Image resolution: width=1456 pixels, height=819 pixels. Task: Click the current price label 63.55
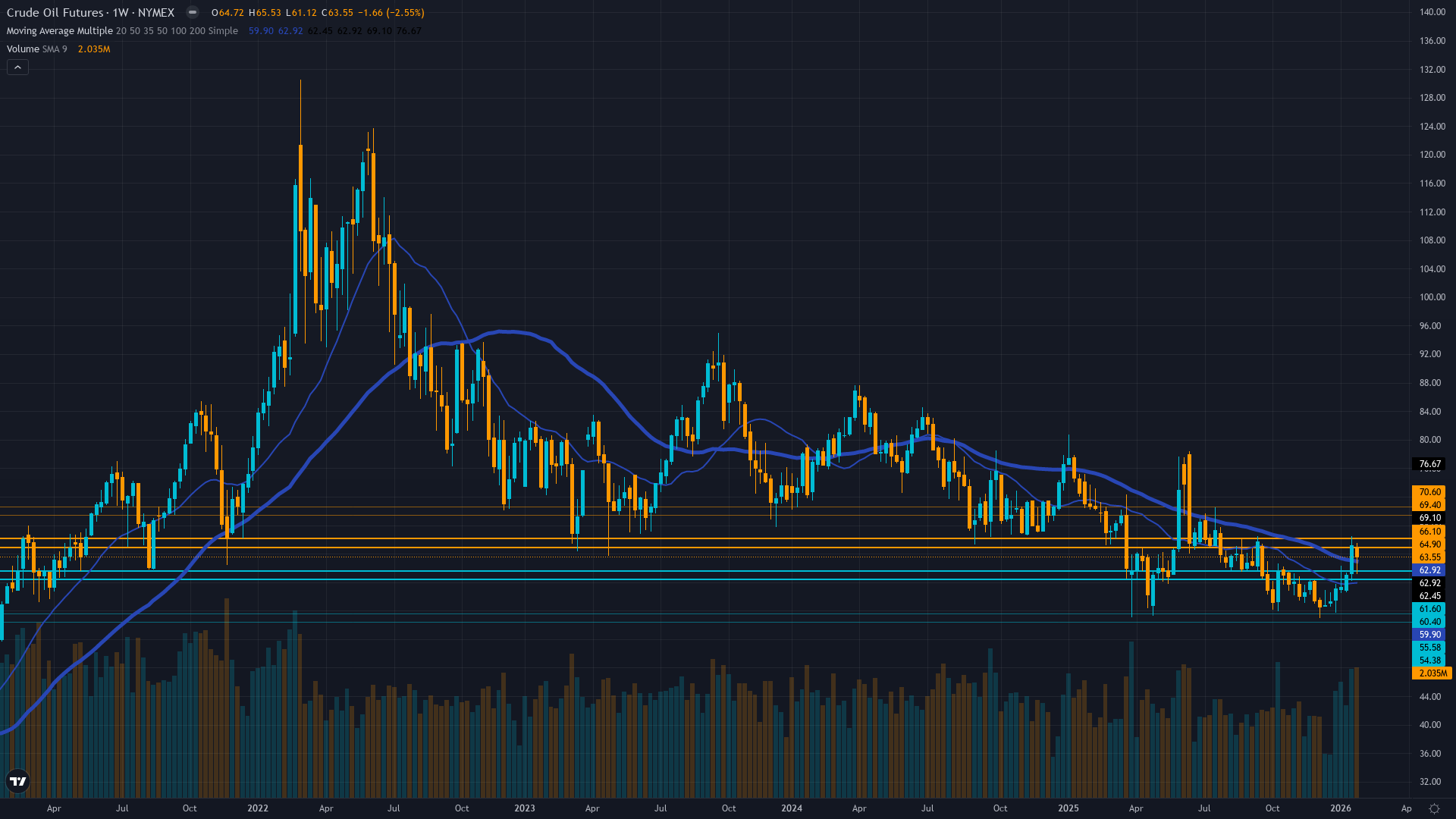coord(1429,557)
